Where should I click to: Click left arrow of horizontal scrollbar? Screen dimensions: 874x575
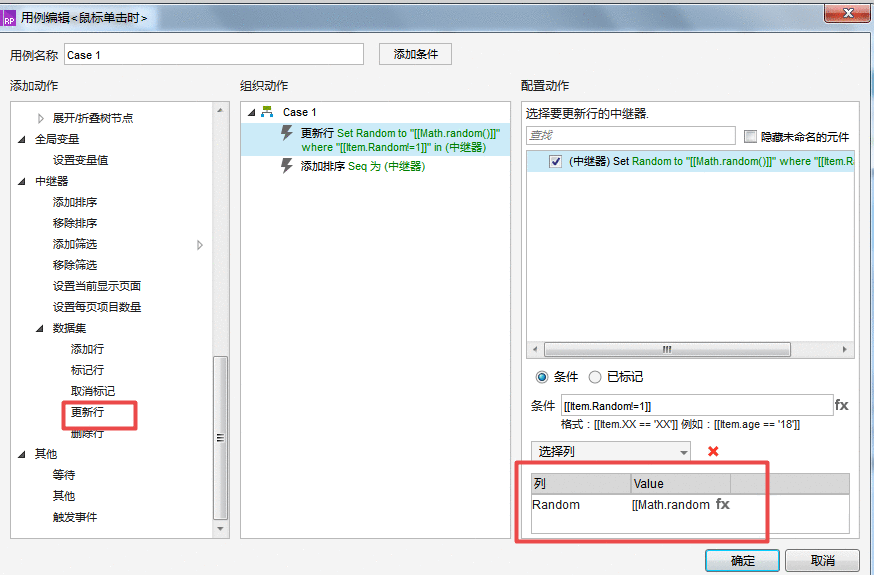coord(535,349)
